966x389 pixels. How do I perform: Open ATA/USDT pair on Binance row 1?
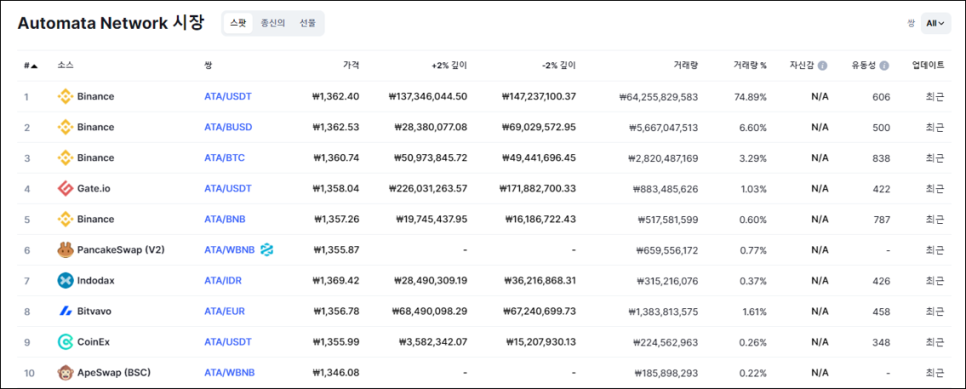pyautogui.click(x=228, y=97)
